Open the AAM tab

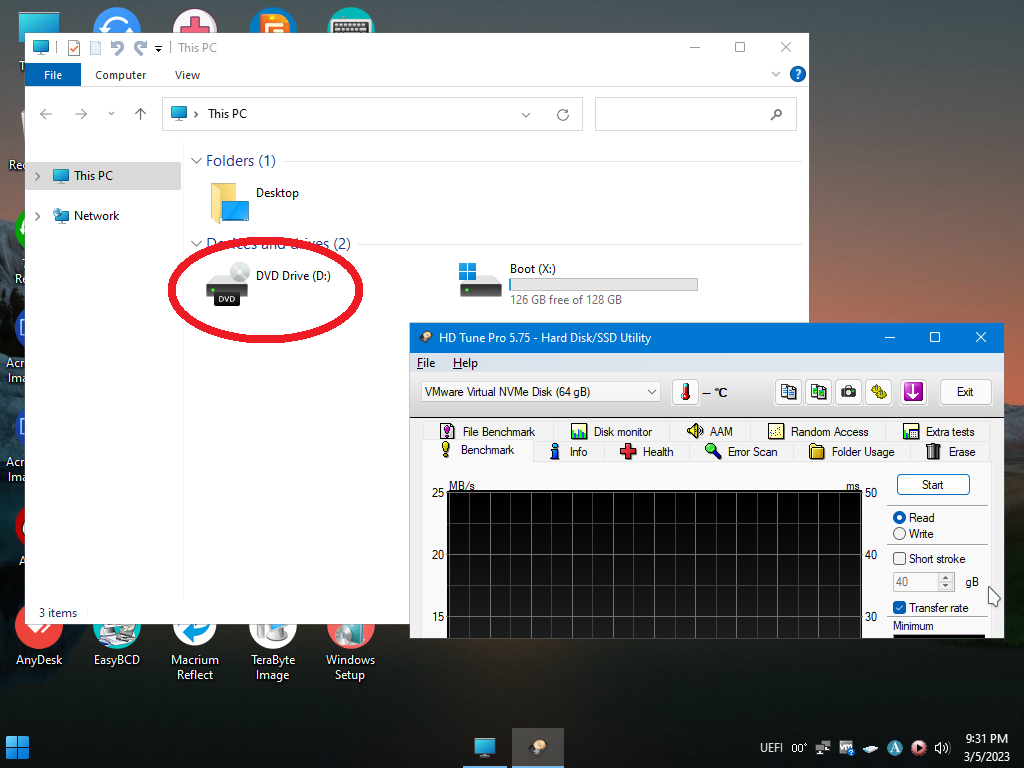click(710, 432)
